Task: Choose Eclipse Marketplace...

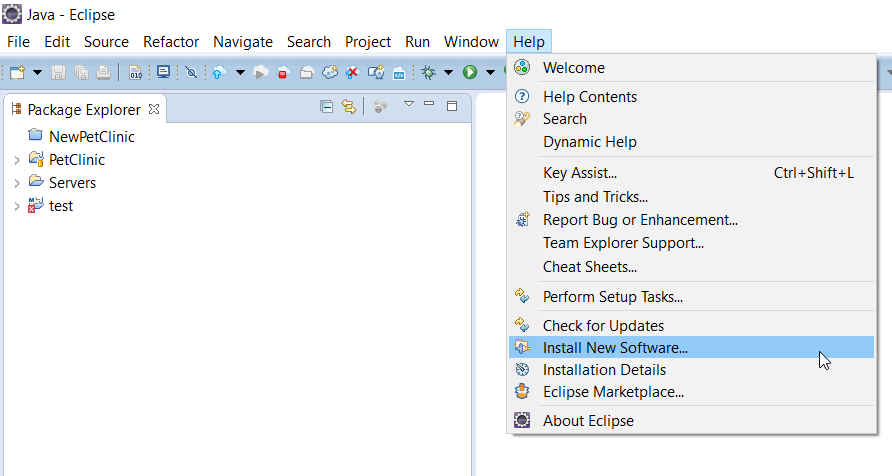Action: click(x=691, y=392)
